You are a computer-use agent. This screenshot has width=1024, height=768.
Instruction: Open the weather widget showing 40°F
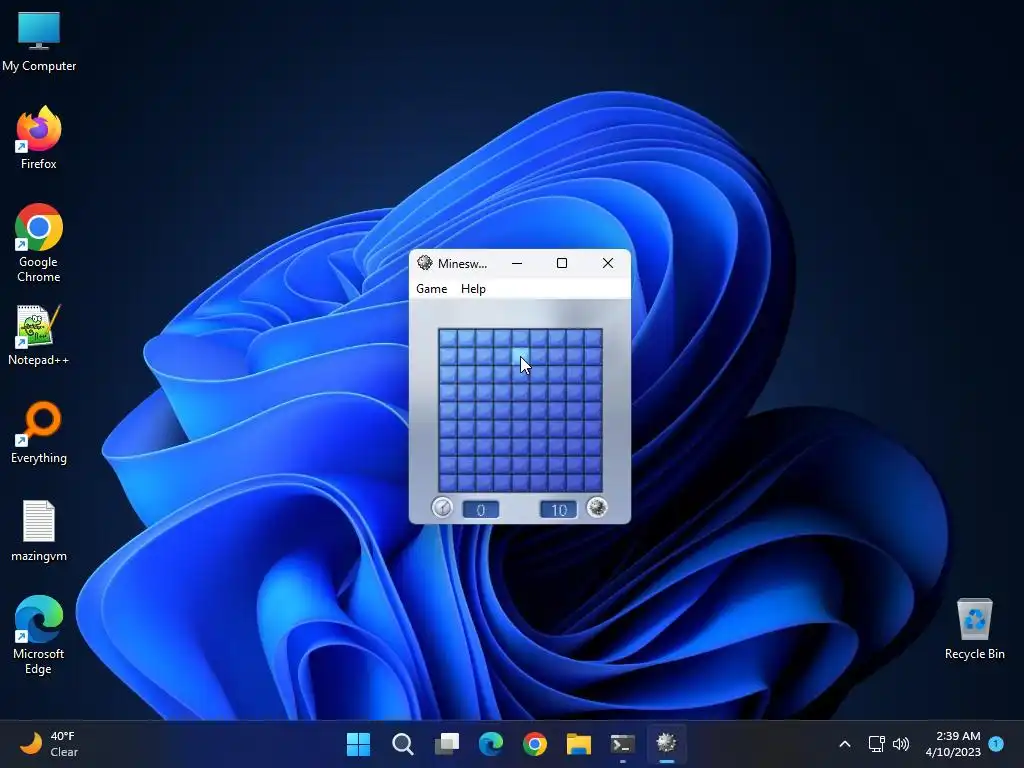pos(48,744)
